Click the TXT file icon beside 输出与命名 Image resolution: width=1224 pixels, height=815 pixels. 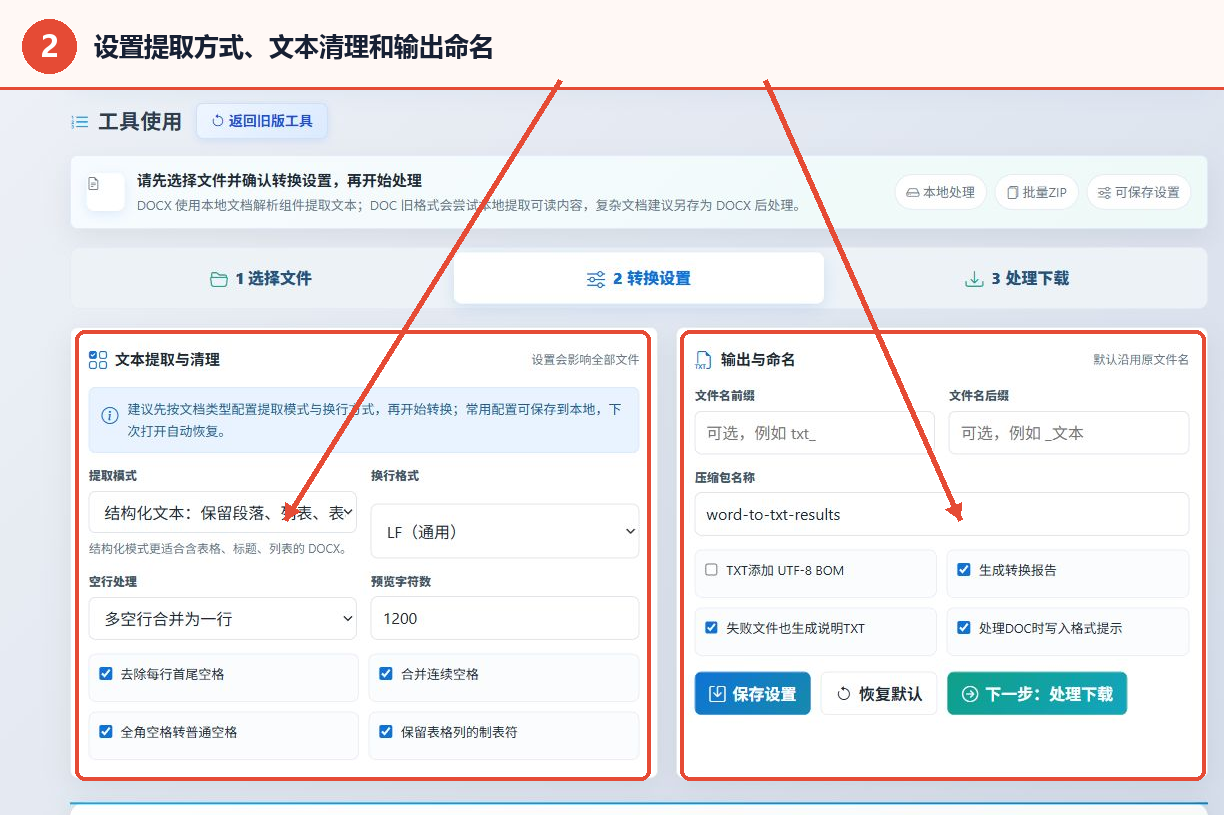703,360
